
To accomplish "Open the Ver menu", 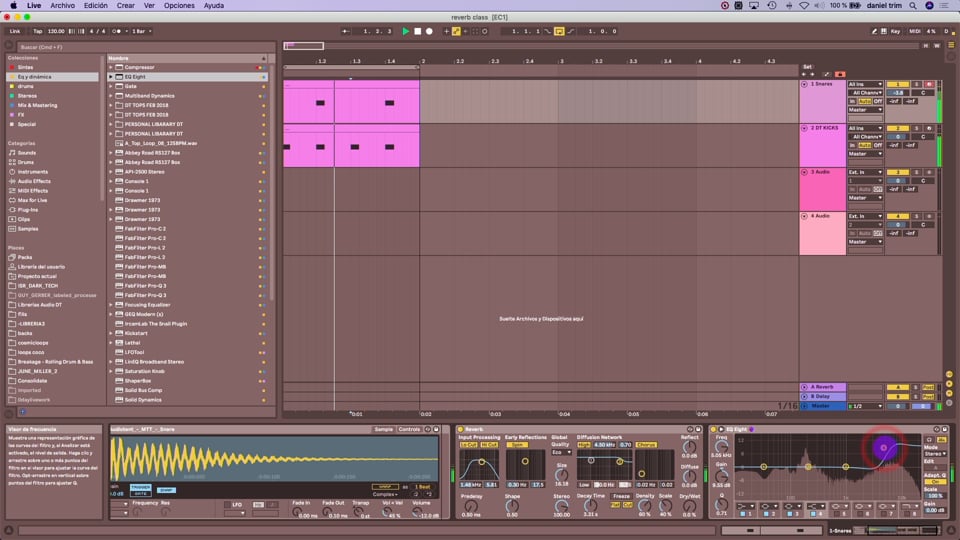I will pyautogui.click(x=149, y=6).
